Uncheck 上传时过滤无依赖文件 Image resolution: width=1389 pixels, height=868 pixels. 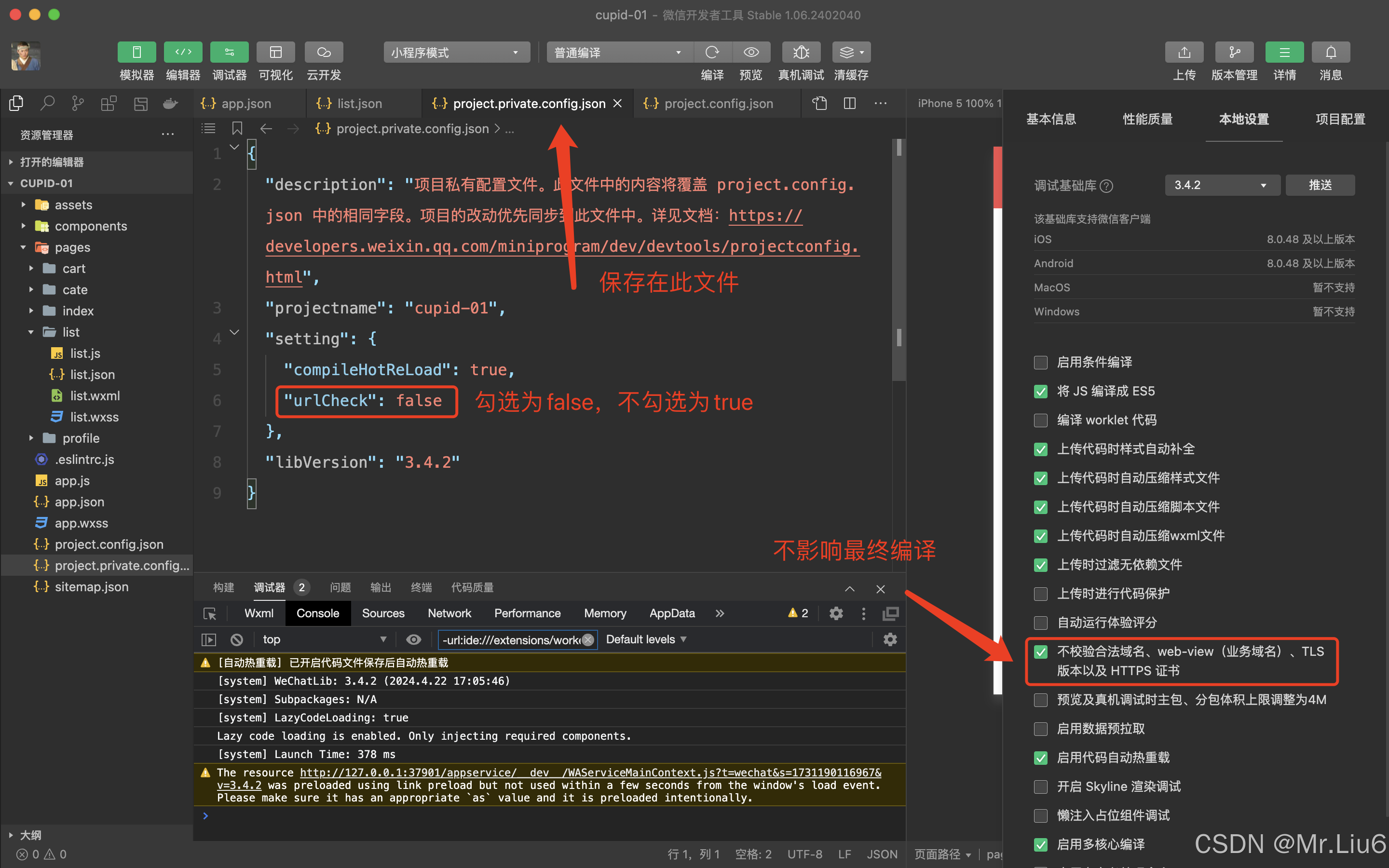(x=1041, y=565)
